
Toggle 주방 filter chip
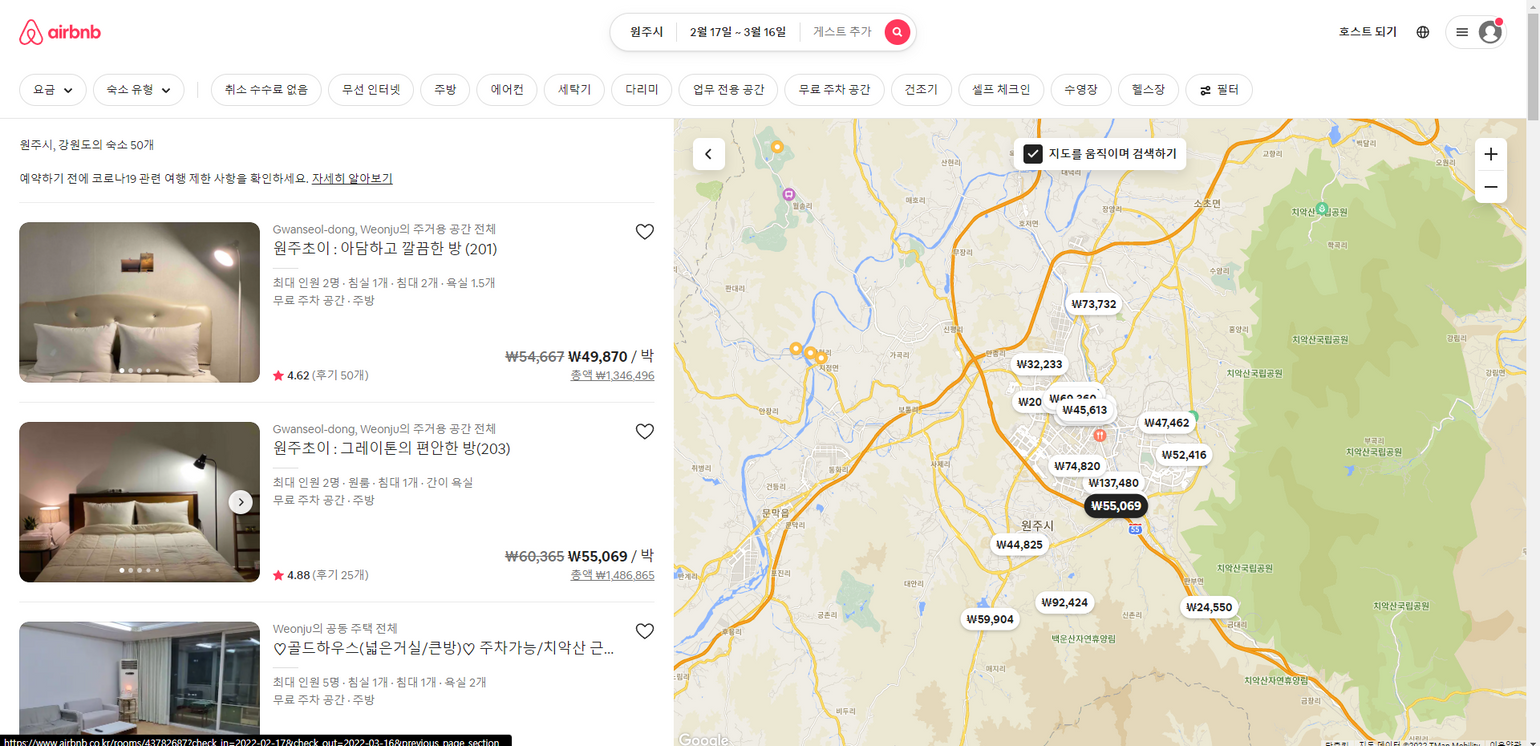pyautogui.click(x=445, y=90)
